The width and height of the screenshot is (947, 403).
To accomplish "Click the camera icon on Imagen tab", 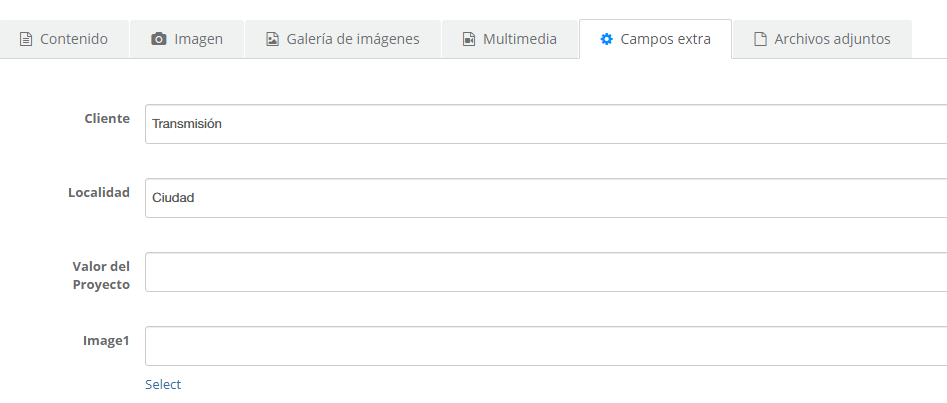I will [x=158, y=40].
